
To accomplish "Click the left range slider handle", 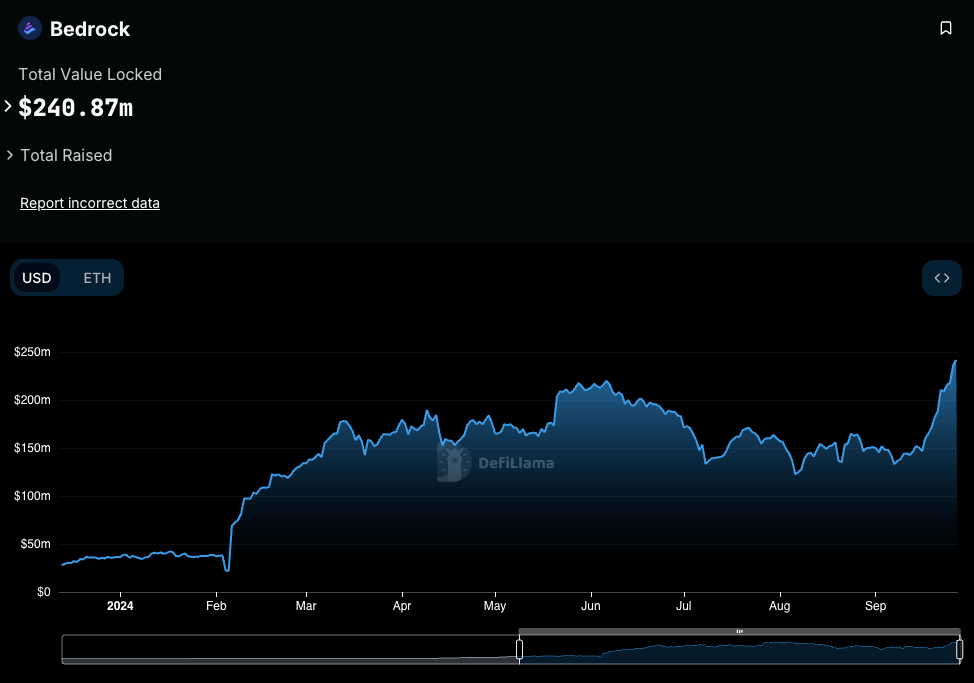I will click(519, 649).
